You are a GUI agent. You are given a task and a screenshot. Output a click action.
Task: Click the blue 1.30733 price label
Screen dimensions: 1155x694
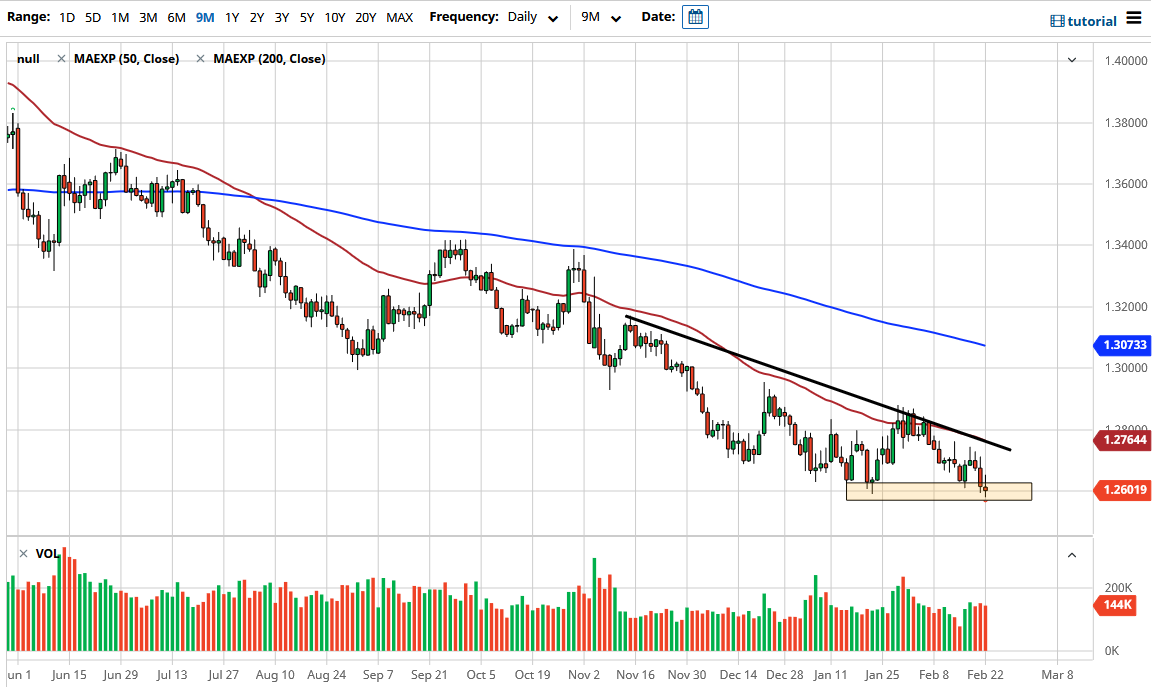[x=1122, y=344]
